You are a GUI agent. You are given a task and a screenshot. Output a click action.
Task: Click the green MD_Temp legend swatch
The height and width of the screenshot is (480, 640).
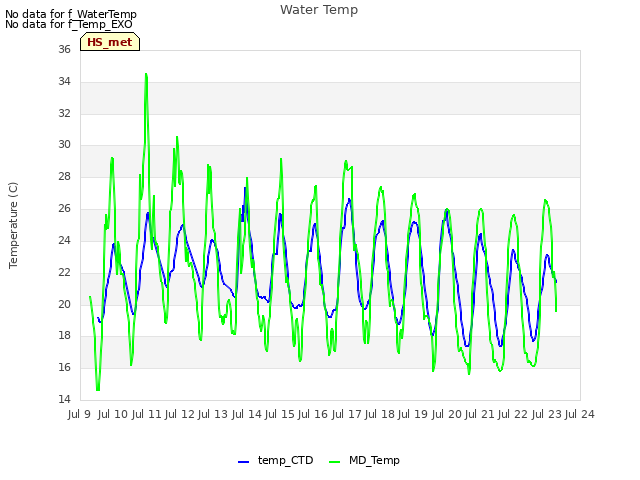click(334, 462)
